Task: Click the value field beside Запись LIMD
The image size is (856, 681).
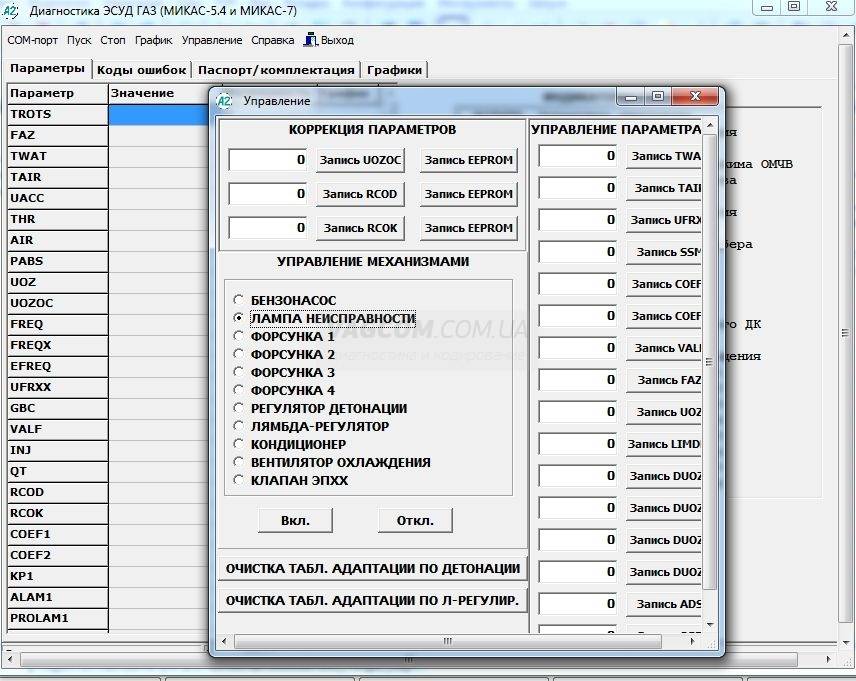Action: [x=578, y=444]
